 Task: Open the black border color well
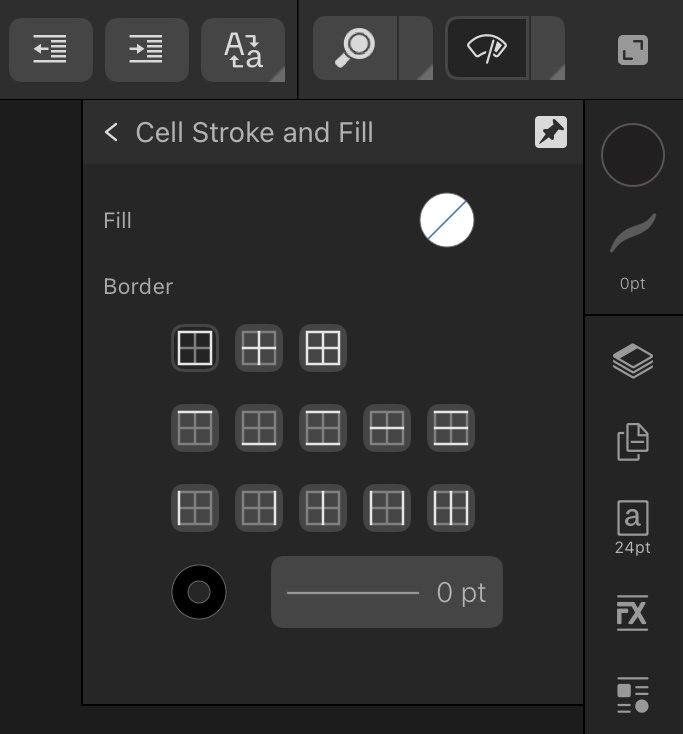(199, 592)
